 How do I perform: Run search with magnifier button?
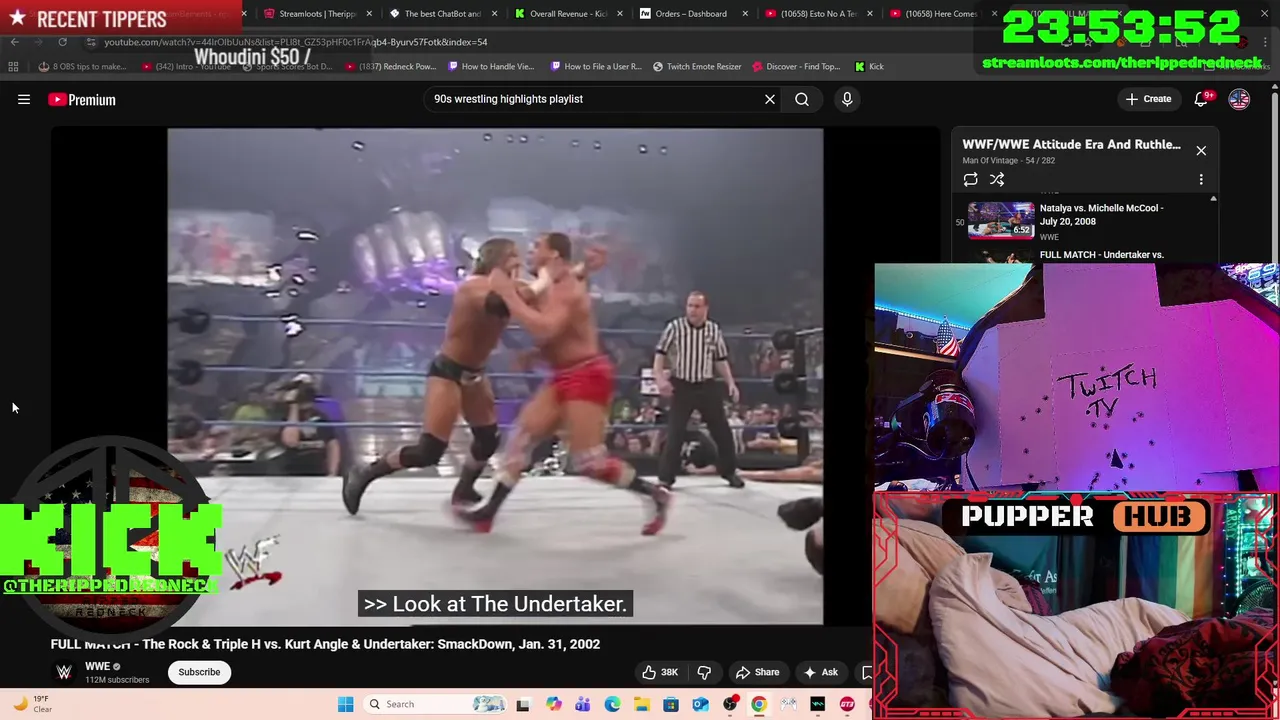[x=802, y=99]
